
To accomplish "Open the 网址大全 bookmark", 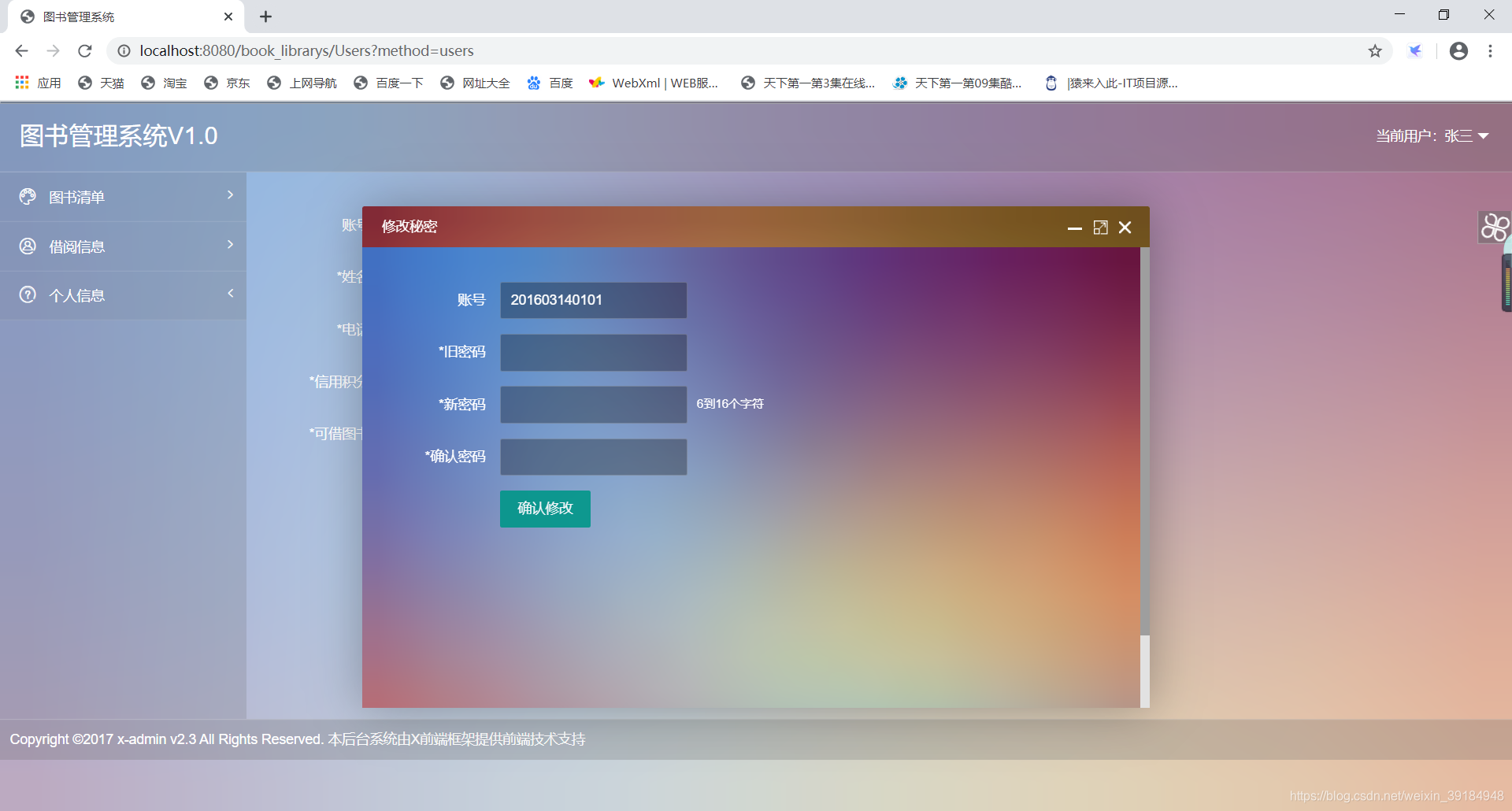I will (475, 83).
